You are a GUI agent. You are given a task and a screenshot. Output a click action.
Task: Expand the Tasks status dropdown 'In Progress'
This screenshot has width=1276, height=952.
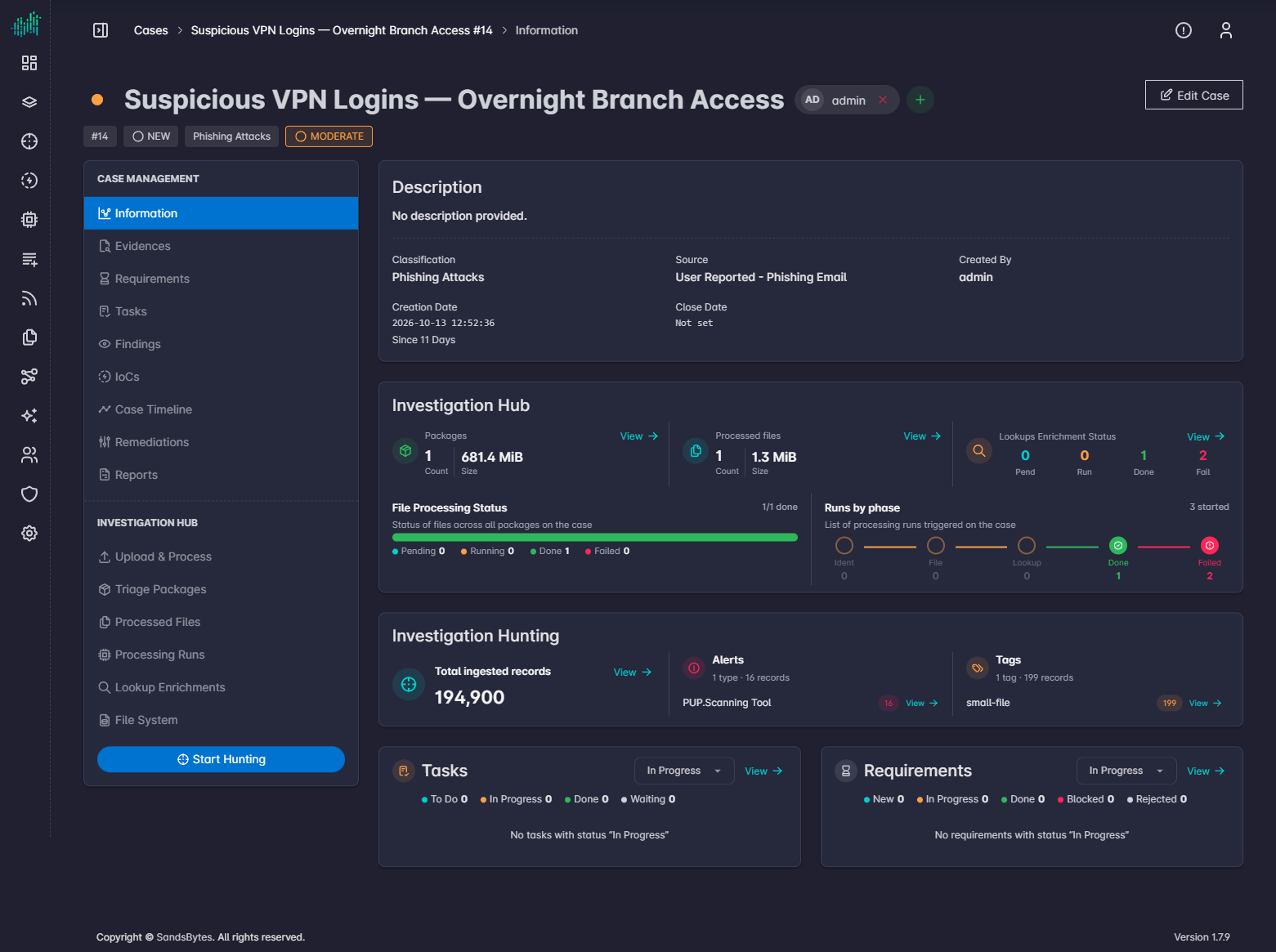pos(684,771)
